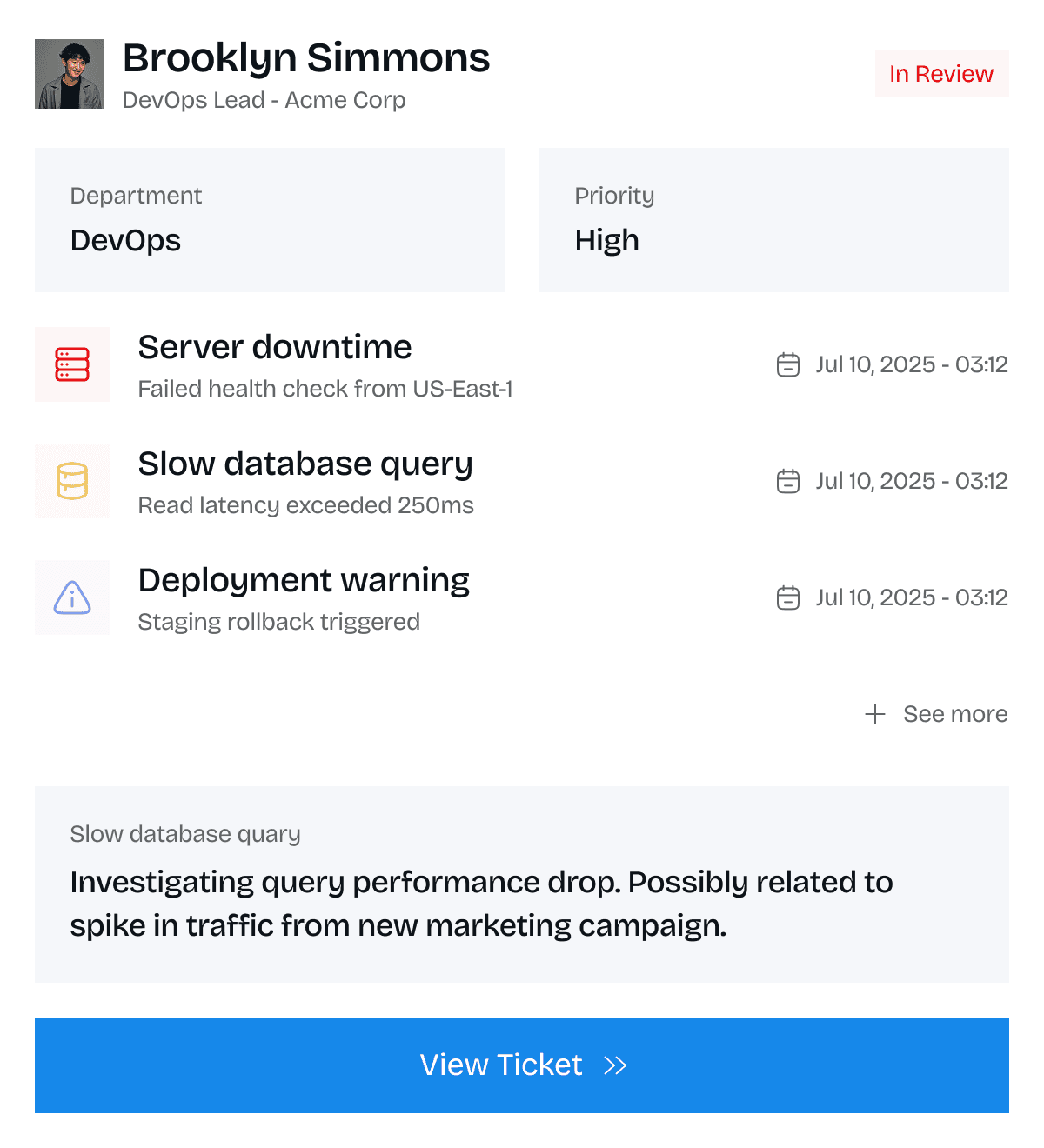This screenshot has height=1148, width=1044.
Task: Click the deployment warning triangle icon
Action: [72, 597]
